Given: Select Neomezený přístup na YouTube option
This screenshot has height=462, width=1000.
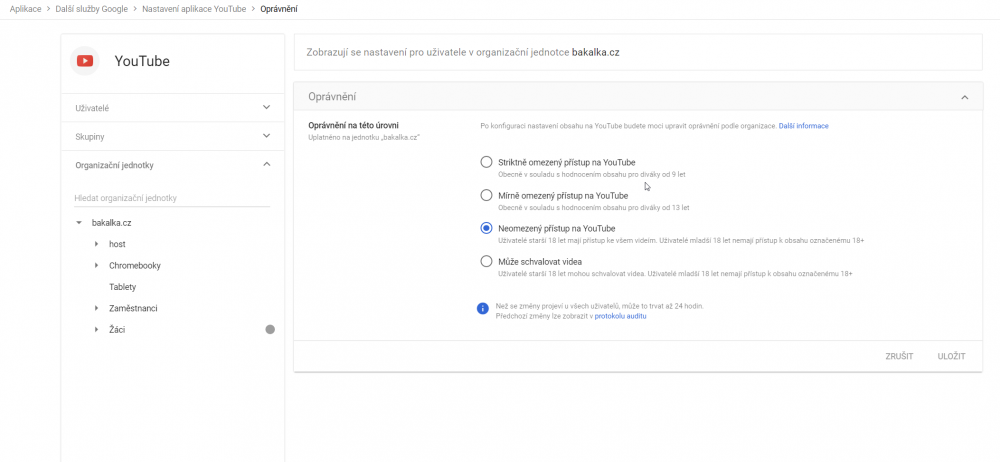Looking at the screenshot, I should point(486,228).
